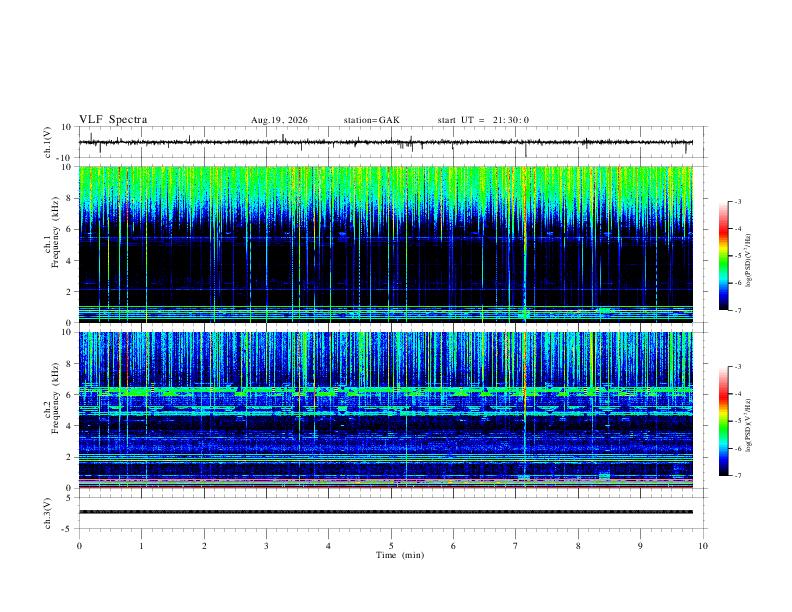Image resolution: width=792 pixels, height=612 pixels.
Task: Click the 7 minute tick on time axis
Action: click(516, 546)
